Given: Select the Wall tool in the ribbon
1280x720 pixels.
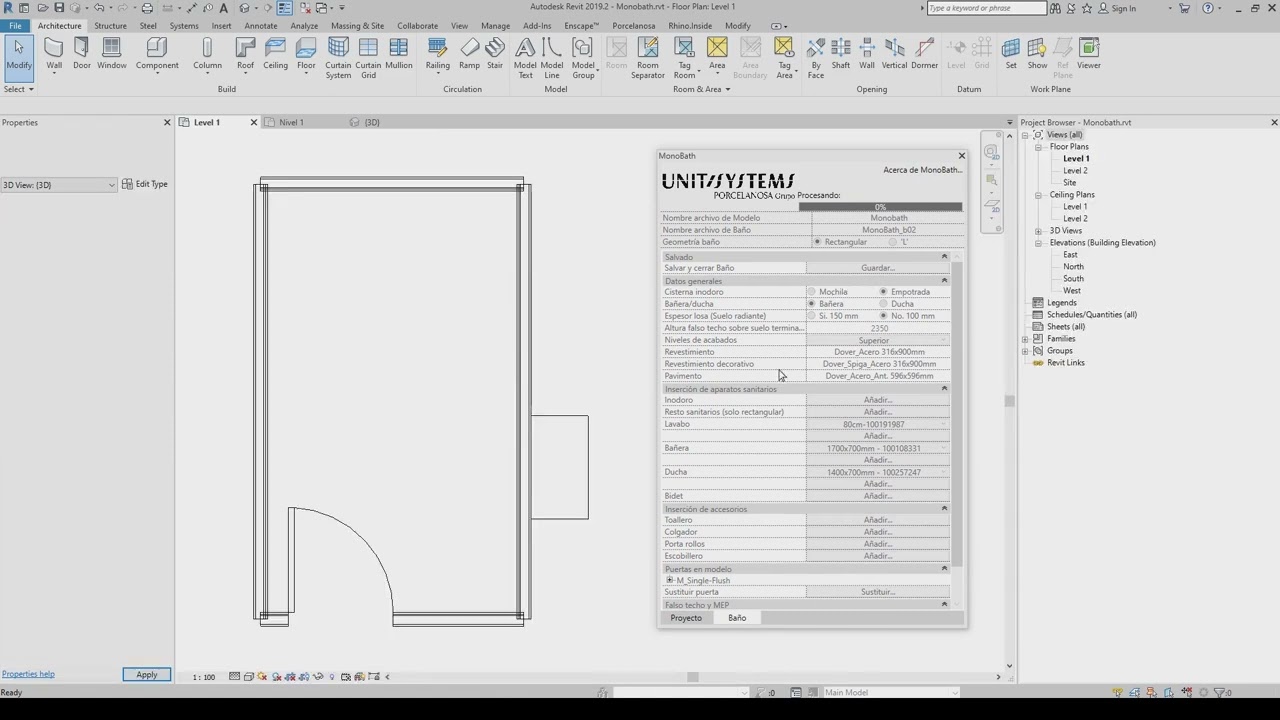Looking at the screenshot, I should tap(54, 54).
